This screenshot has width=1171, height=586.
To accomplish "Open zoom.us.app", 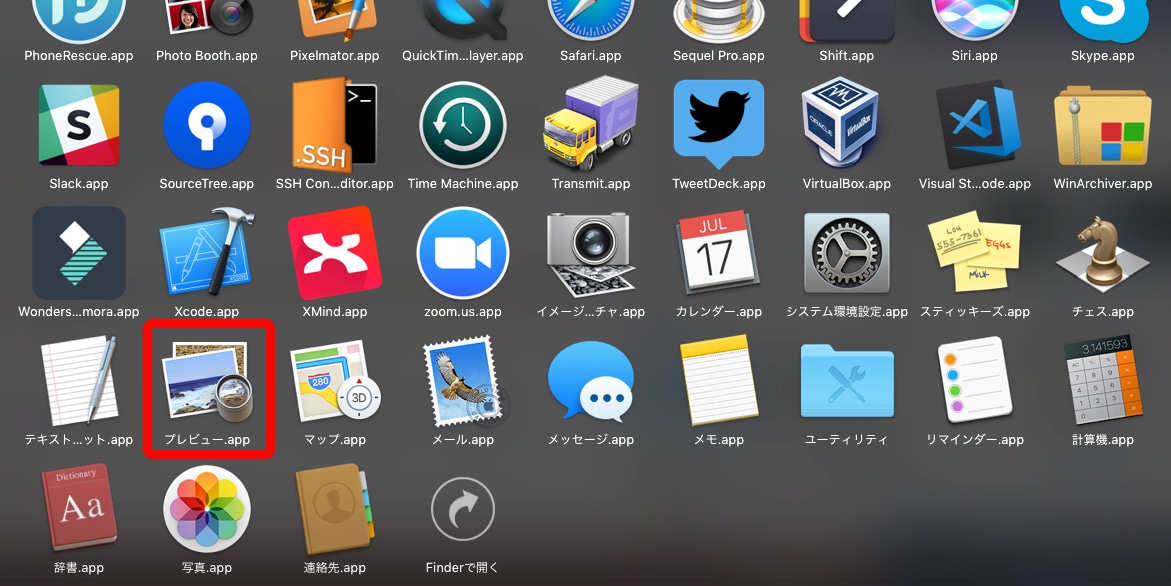I will (x=462, y=253).
